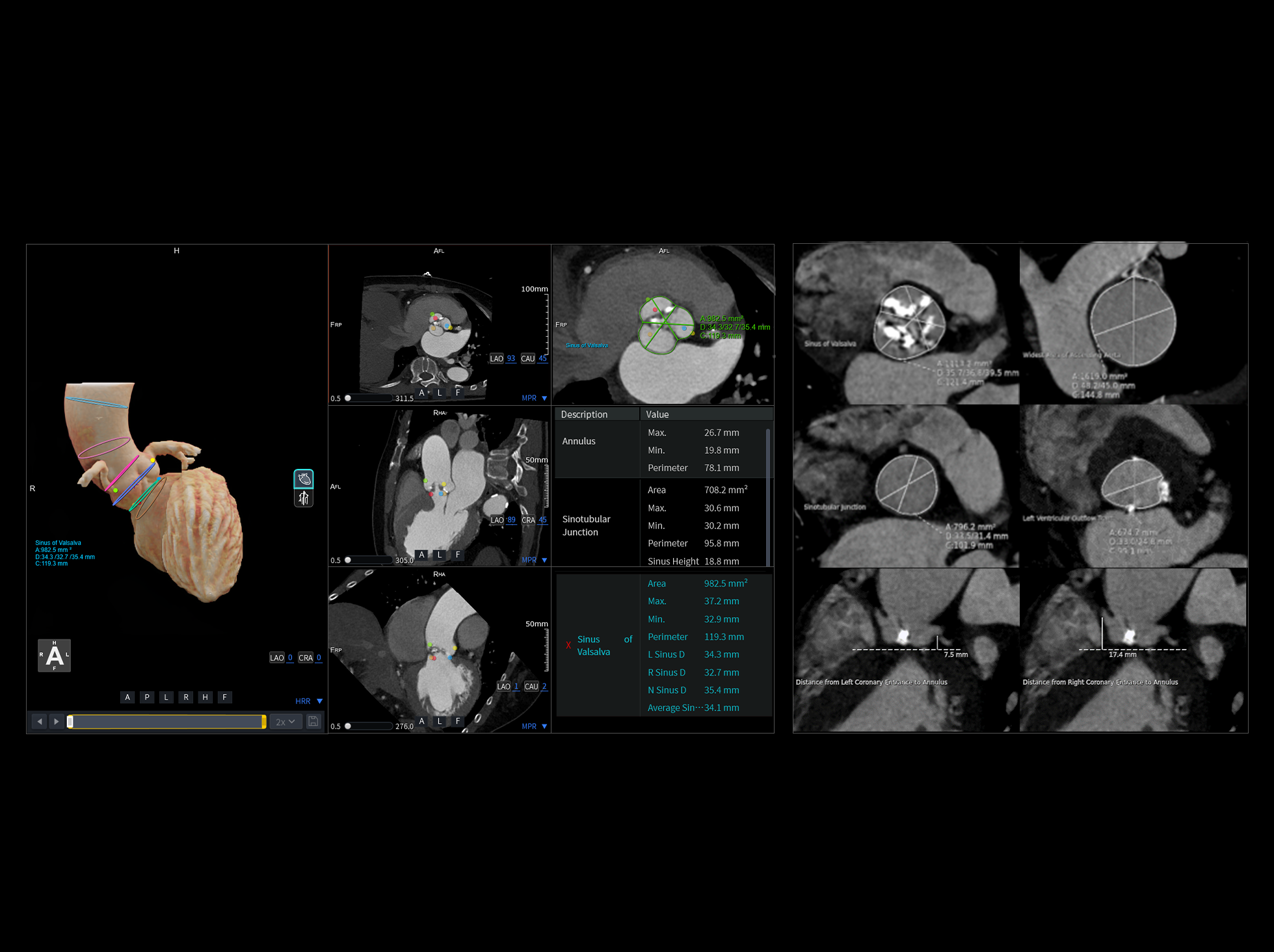Select the vessel tree rendering icon
Viewport: 1274px width, 952px height.
click(x=304, y=498)
